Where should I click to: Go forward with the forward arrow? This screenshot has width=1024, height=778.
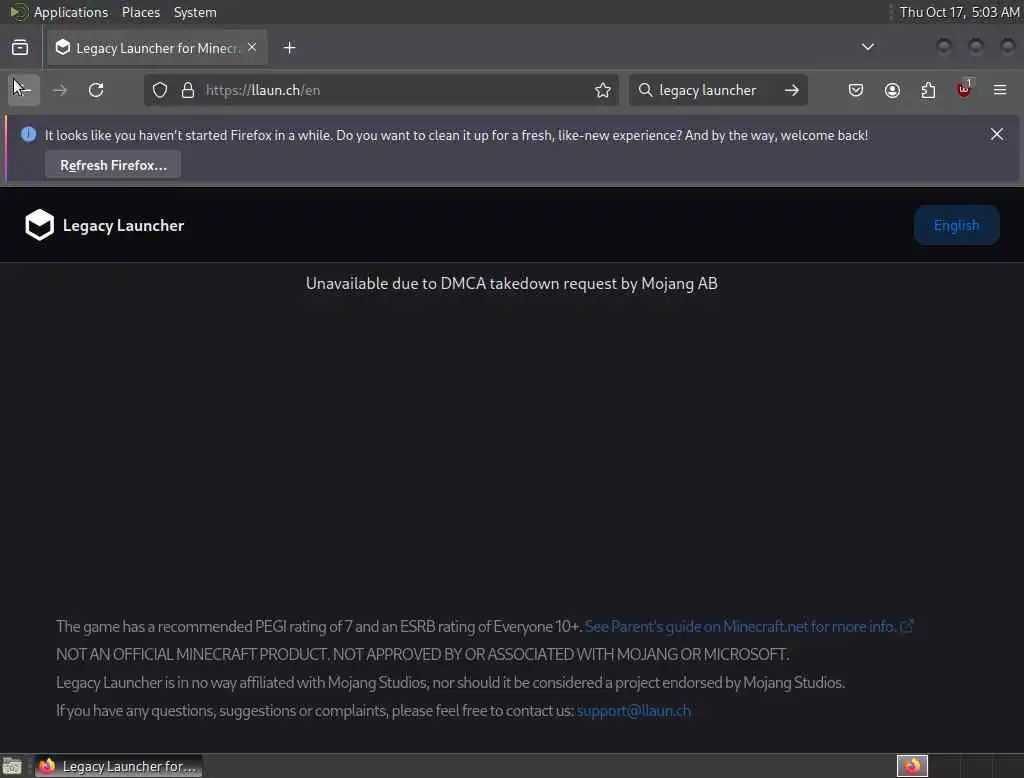59,90
